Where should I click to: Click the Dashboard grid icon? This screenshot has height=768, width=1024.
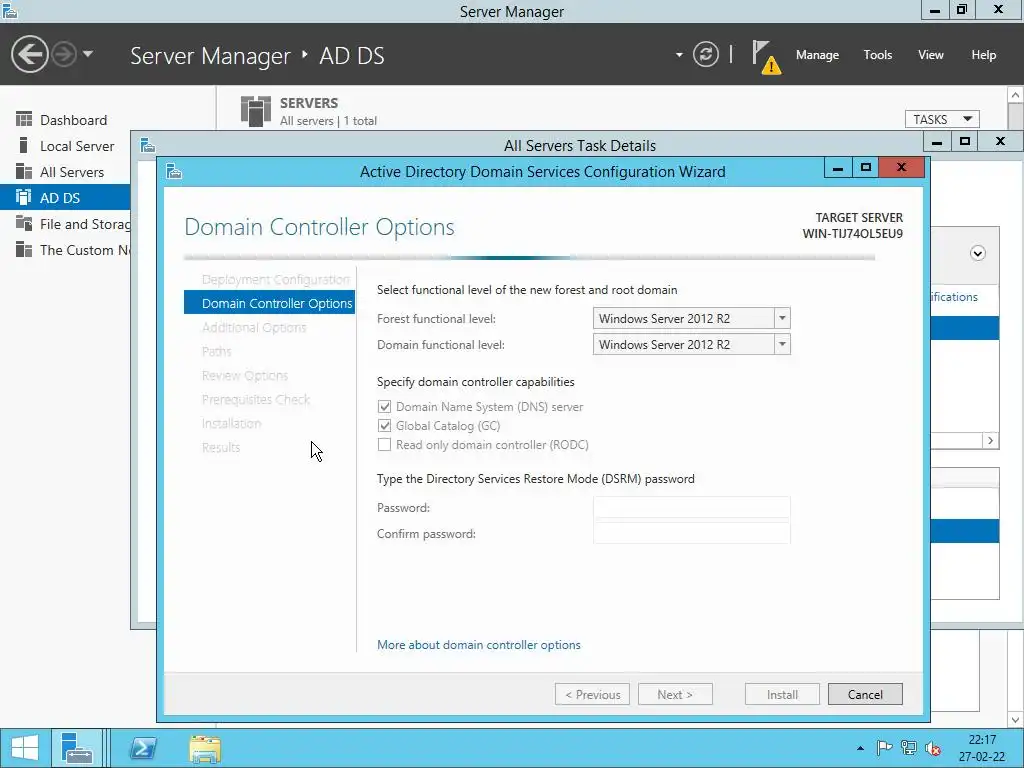[x=24, y=119]
